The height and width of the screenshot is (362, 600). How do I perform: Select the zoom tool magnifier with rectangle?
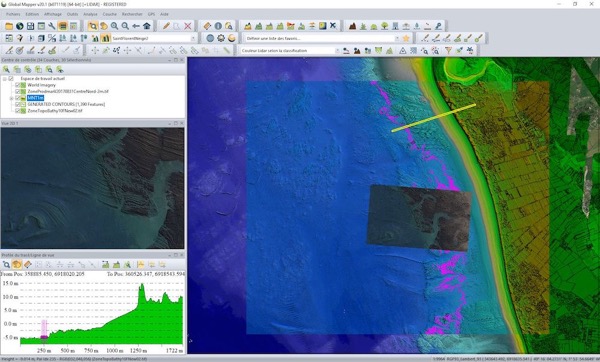[x=93, y=26]
